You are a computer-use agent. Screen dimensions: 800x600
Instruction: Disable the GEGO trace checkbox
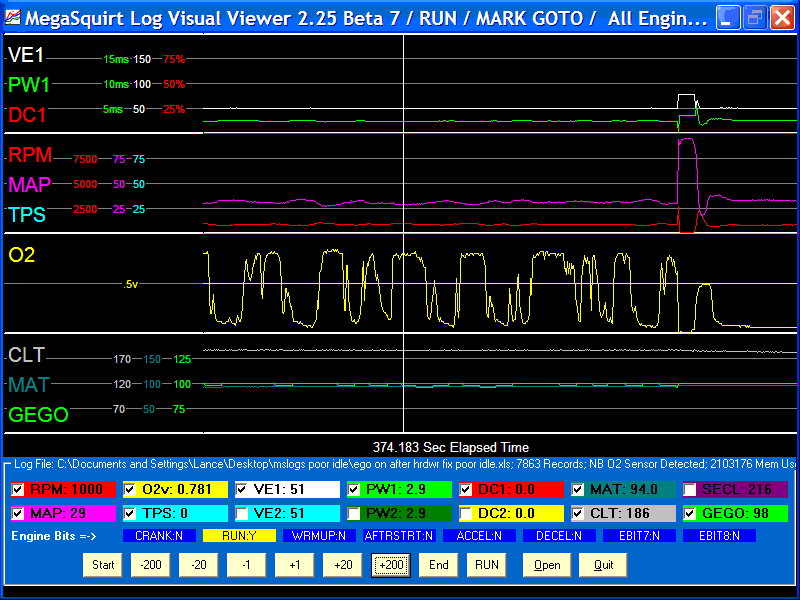pyautogui.click(x=690, y=513)
